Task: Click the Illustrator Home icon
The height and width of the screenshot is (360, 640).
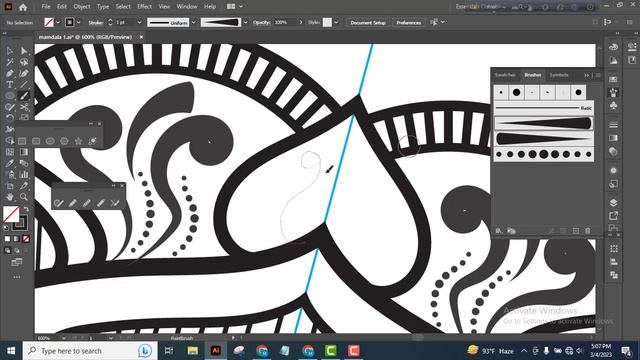Action: click(x=23, y=7)
